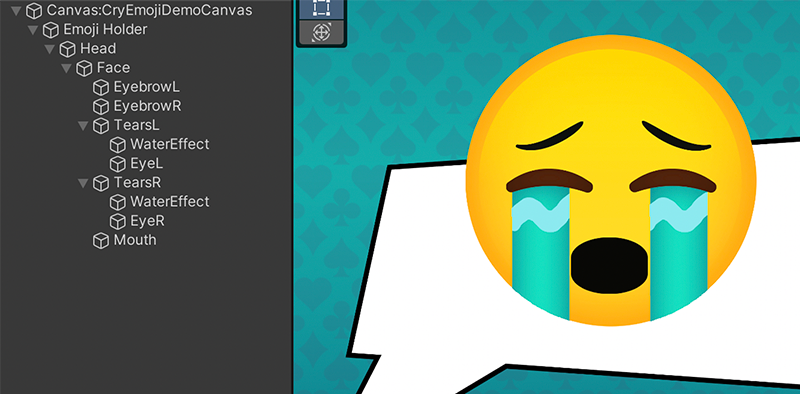Screen dimensions: 800x394
Task: Collapse the Canvas:CryEmojiDemoCanvas root node
Action: (16, 10)
